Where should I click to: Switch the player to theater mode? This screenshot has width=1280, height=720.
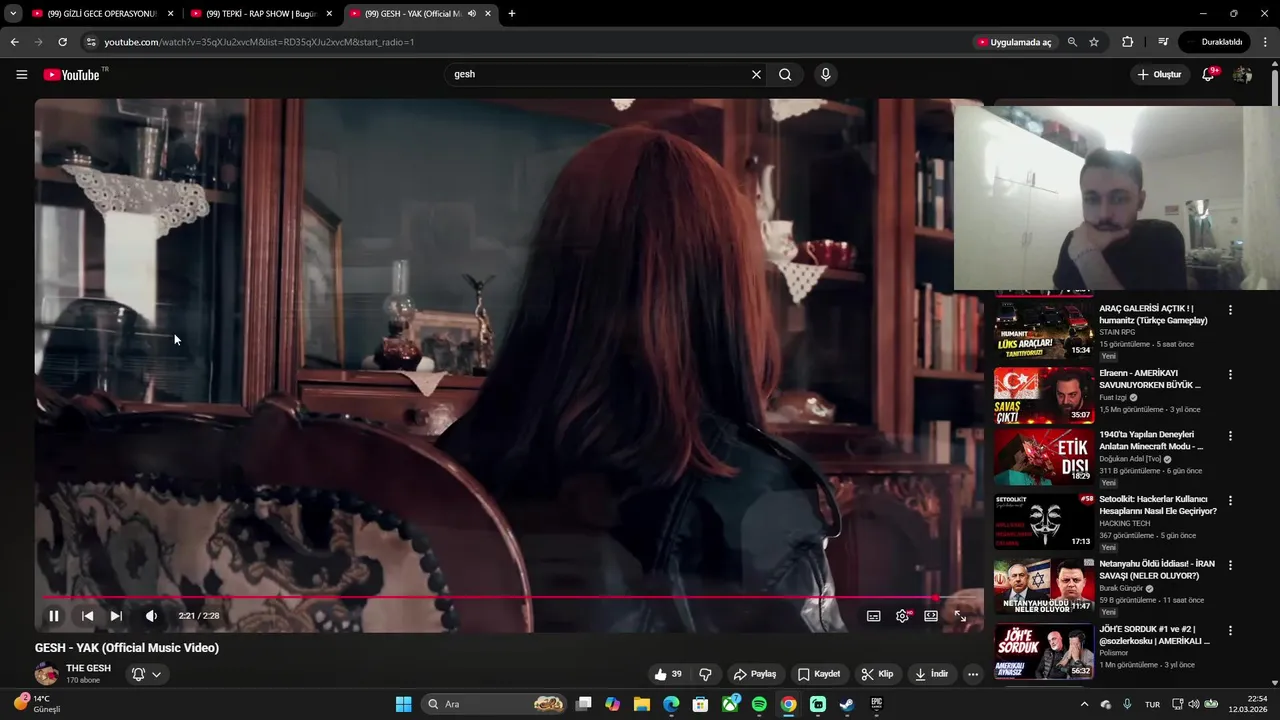click(x=931, y=616)
